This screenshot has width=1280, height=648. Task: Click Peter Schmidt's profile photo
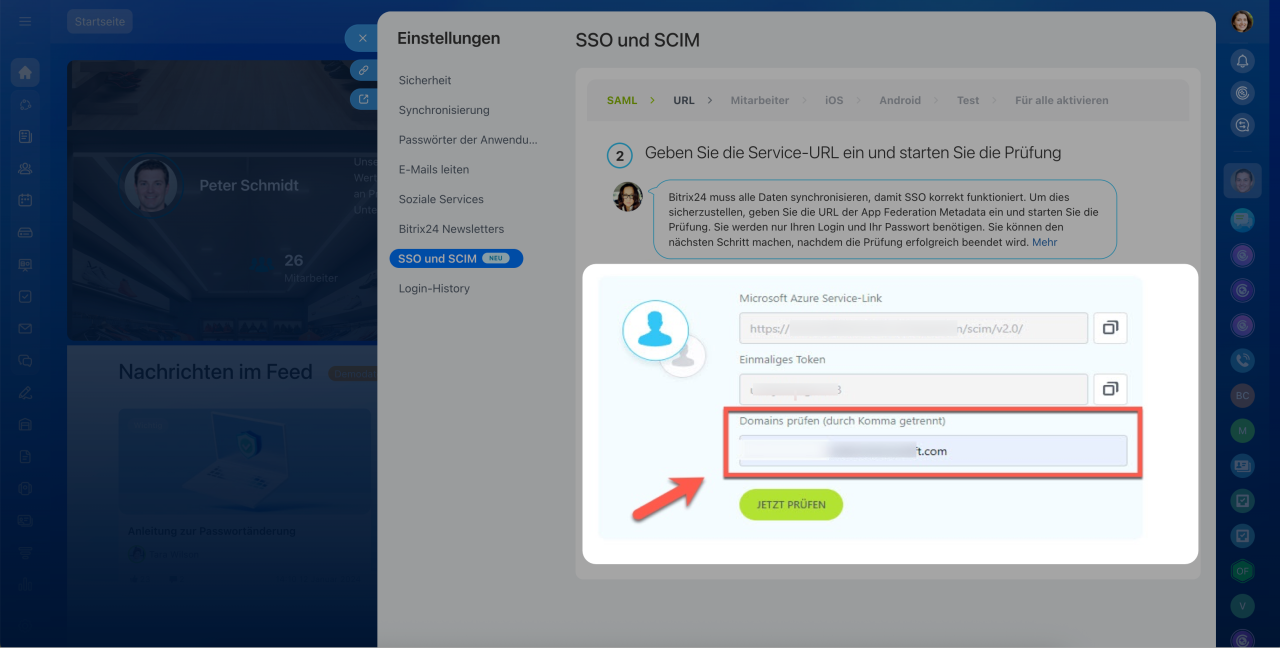click(151, 185)
